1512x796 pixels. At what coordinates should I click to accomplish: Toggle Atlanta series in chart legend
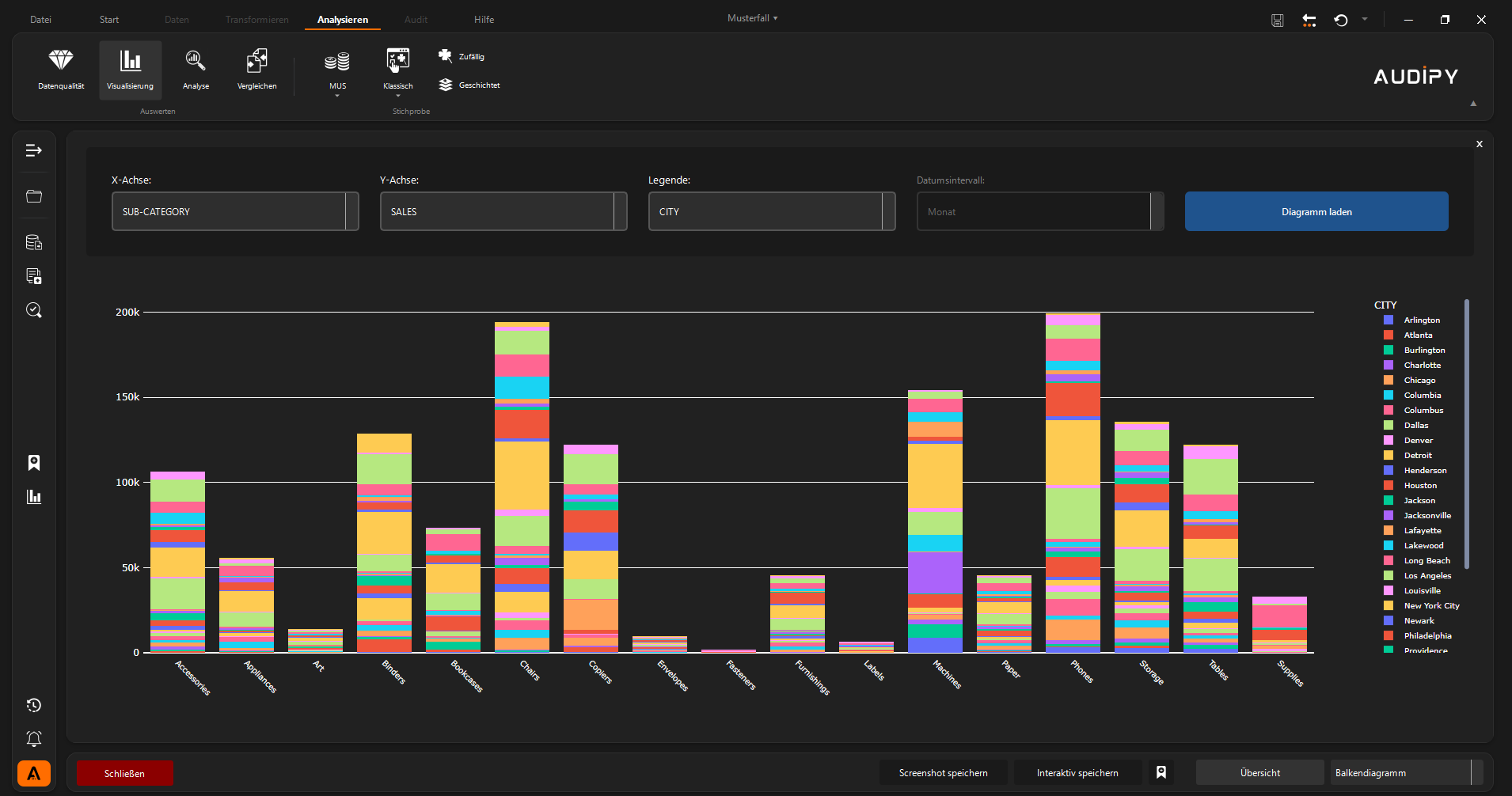click(x=1417, y=335)
